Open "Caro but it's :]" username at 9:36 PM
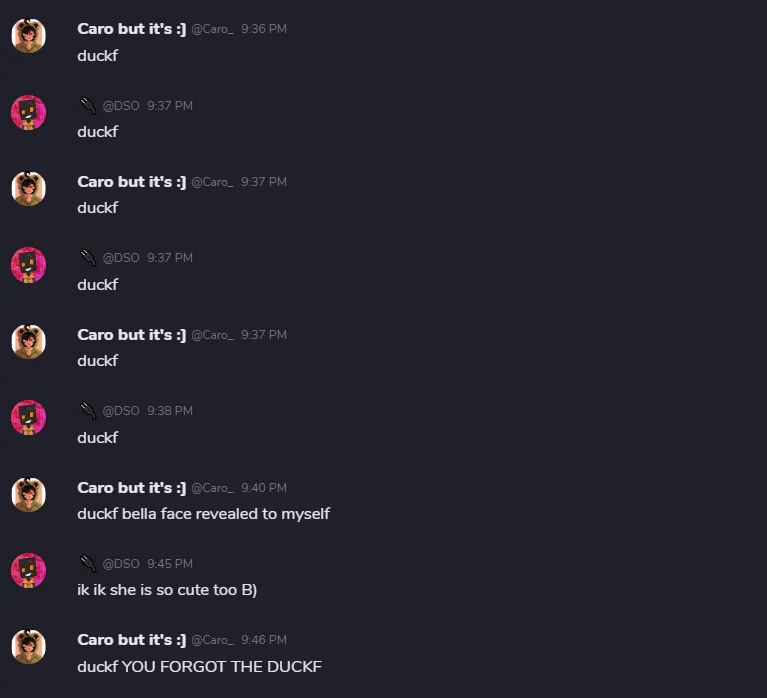The width and height of the screenshot is (767, 698). click(131, 29)
